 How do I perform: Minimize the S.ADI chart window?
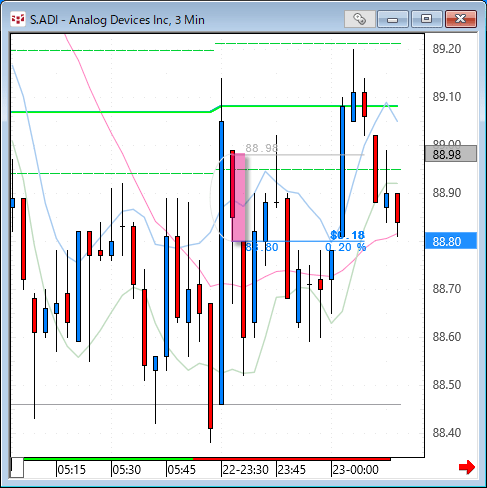click(393, 19)
